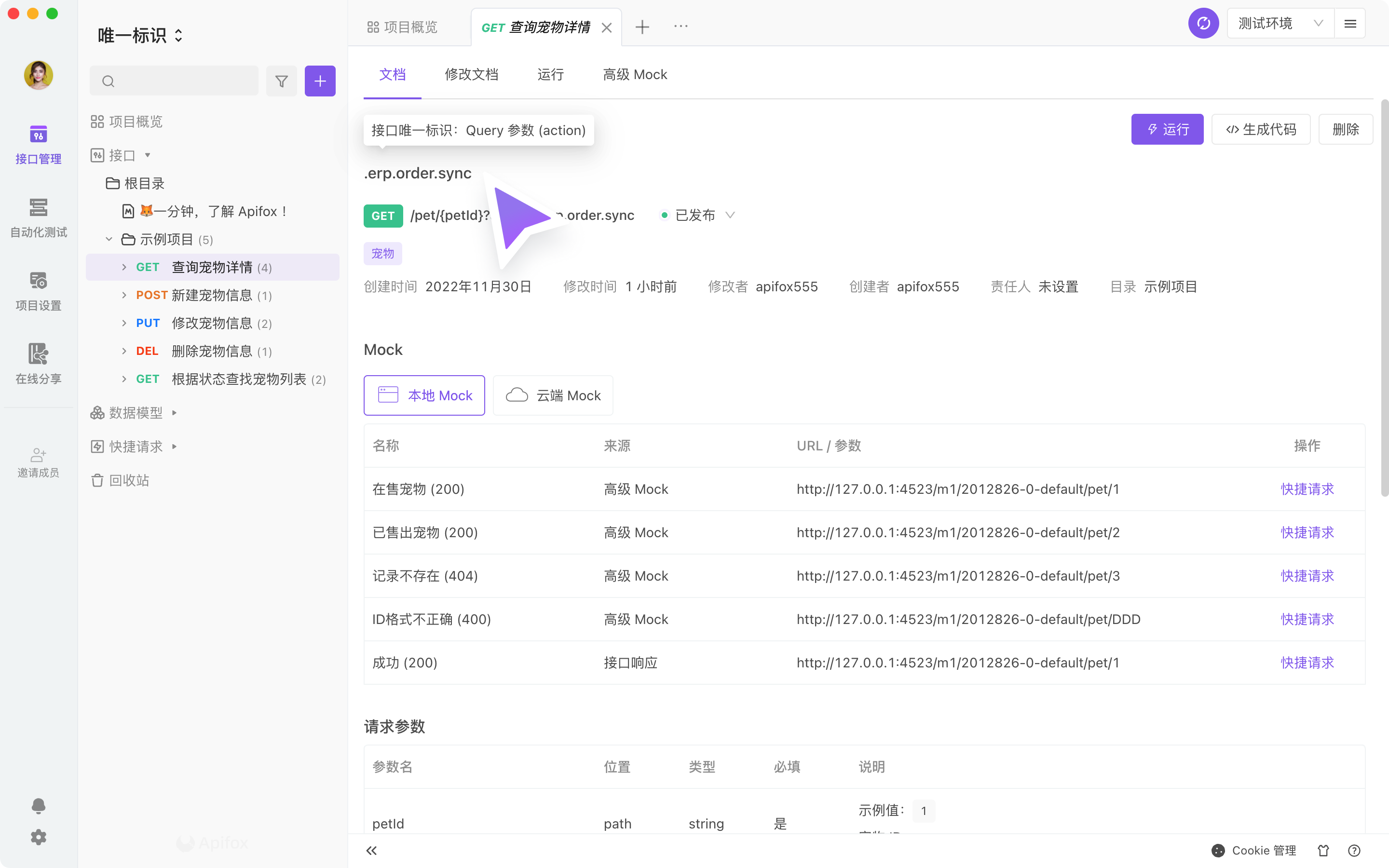
Task: Expand the 已发布 status dropdown
Action: click(730, 215)
